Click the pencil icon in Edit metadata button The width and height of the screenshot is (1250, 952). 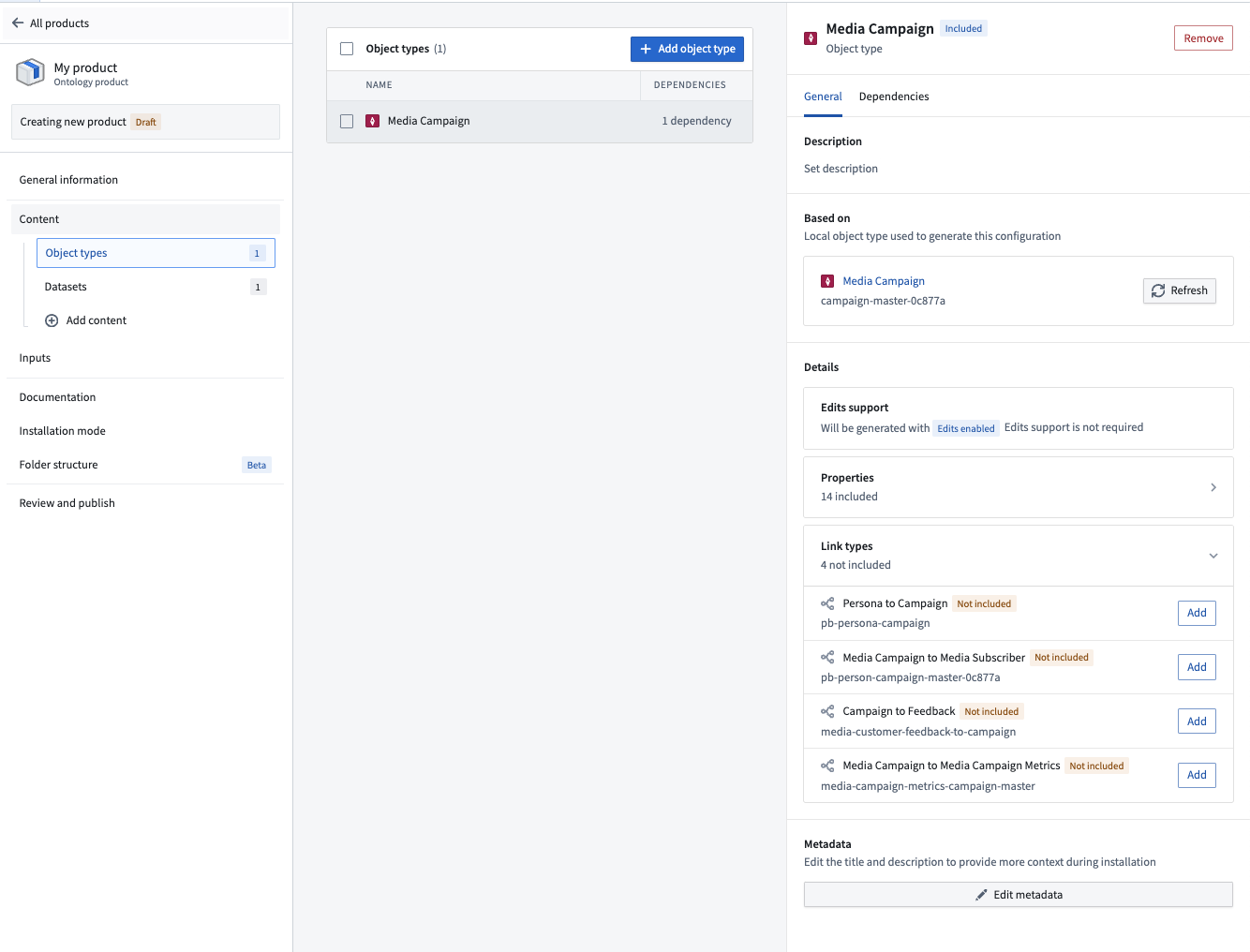[981, 895]
